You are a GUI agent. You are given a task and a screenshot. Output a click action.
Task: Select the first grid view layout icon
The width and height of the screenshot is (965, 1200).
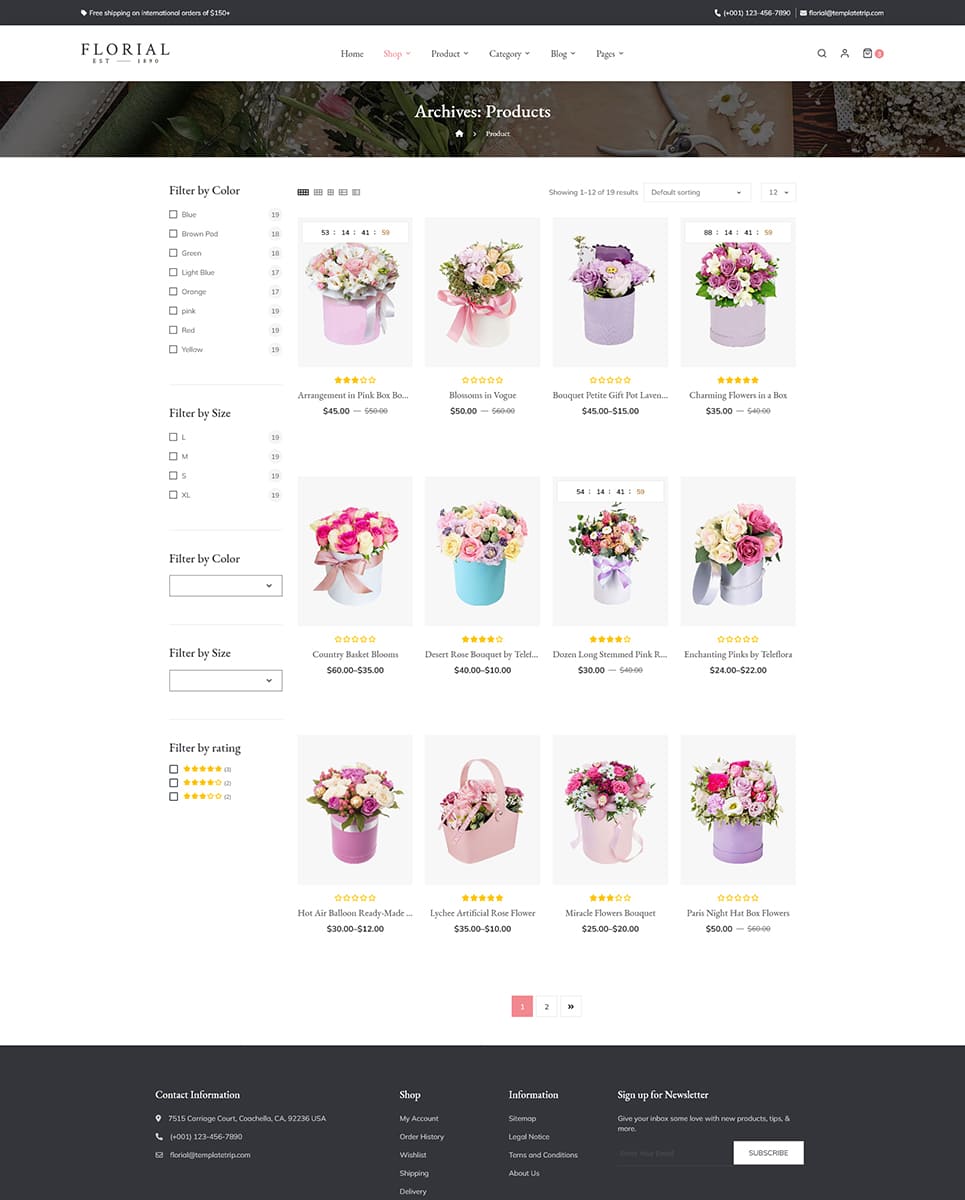[303, 192]
